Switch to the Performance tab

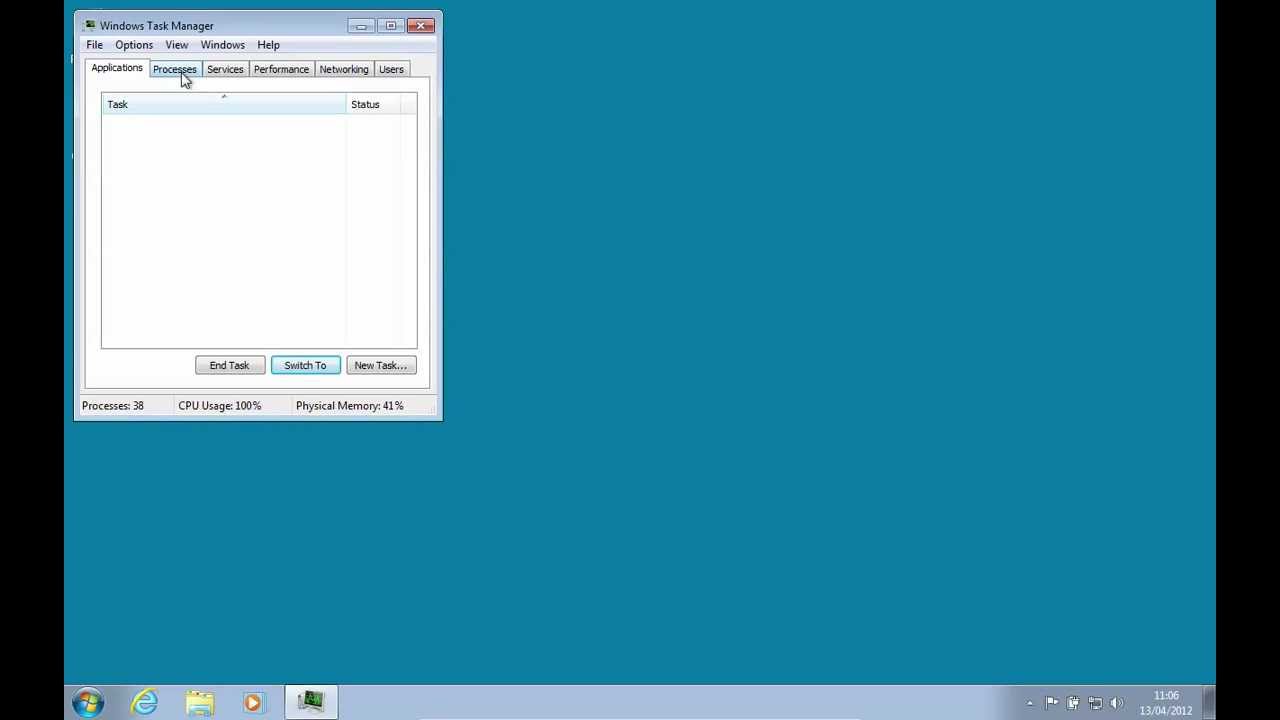click(x=281, y=69)
